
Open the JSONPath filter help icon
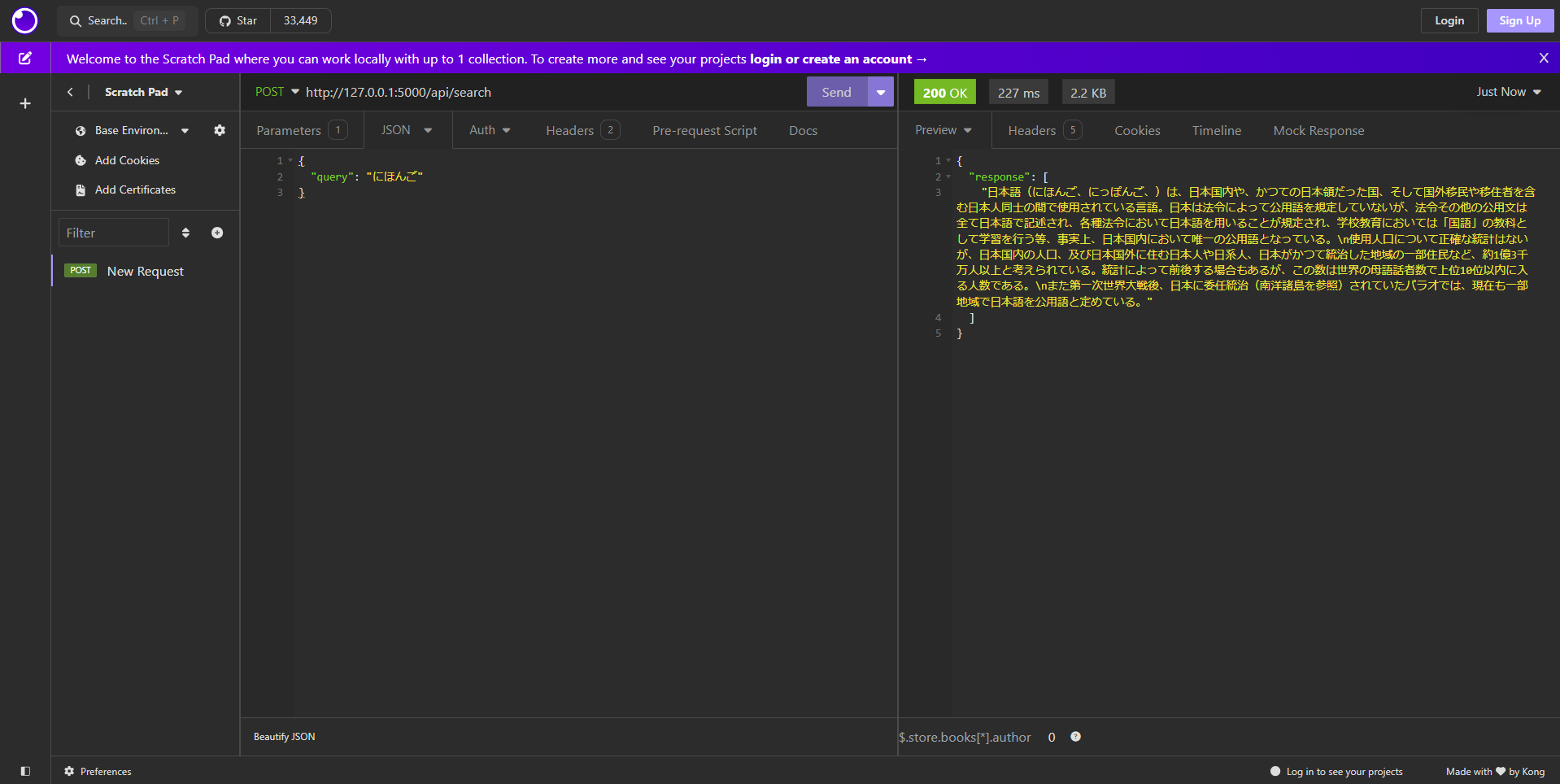[1075, 737]
